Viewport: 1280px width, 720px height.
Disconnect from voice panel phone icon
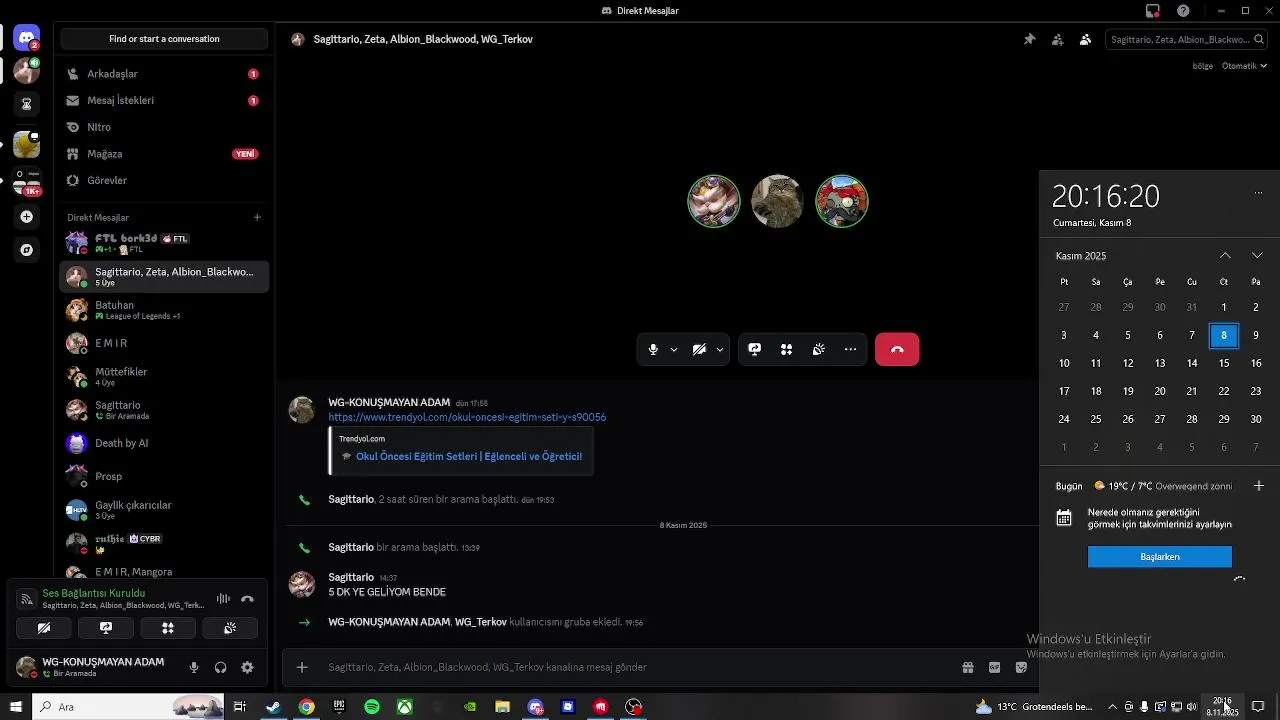tap(248, 599)
